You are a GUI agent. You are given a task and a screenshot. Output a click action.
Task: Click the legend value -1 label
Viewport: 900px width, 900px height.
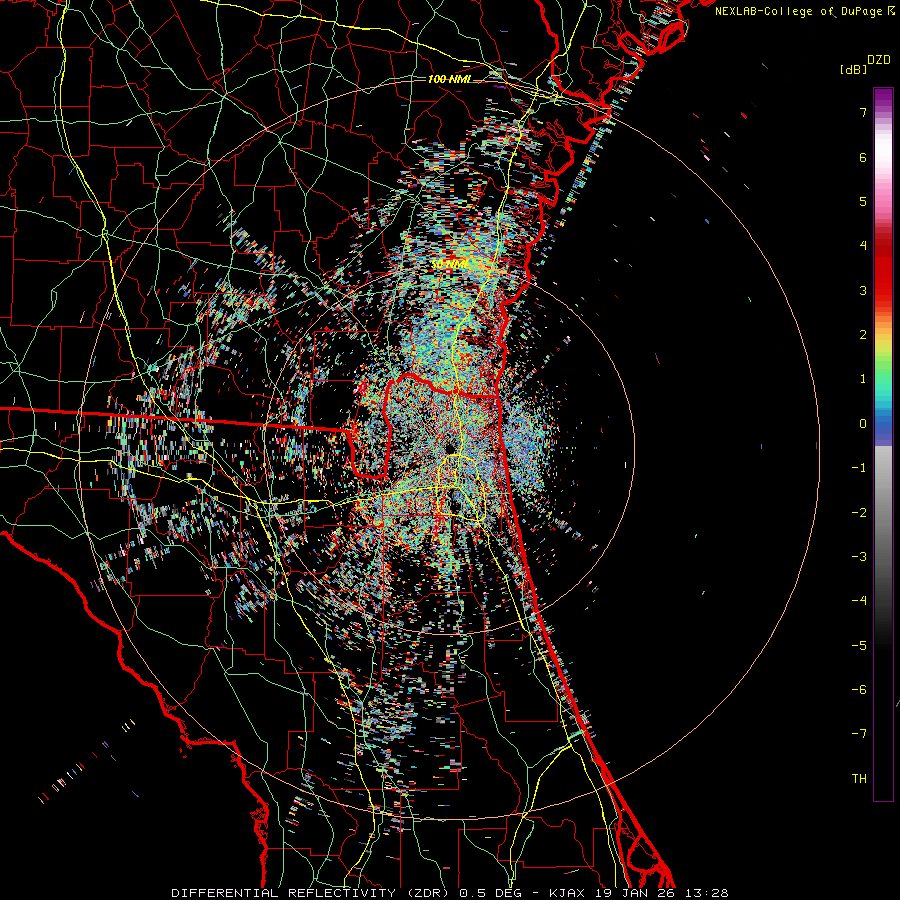tap(859, 468)
